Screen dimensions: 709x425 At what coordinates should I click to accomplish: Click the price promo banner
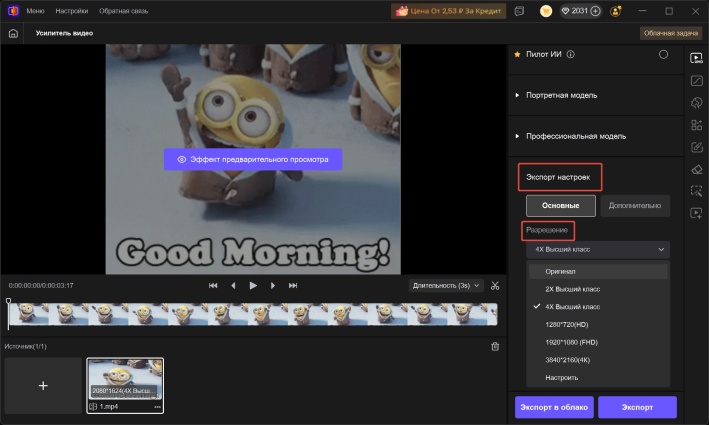click(x=448, y=11)
